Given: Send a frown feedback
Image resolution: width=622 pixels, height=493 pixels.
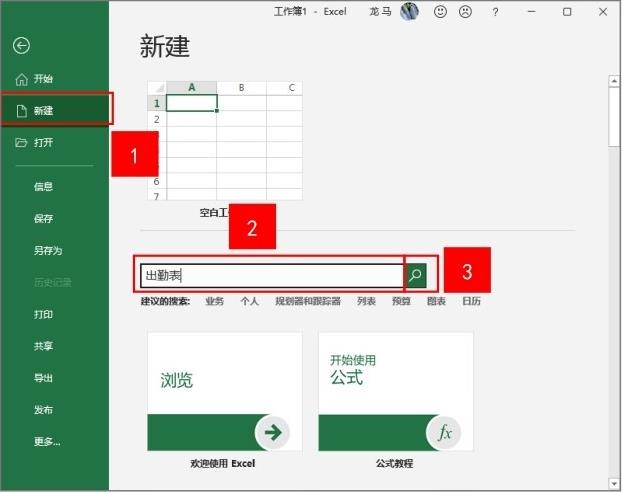Looking at the screenshot, I should 465,12.
